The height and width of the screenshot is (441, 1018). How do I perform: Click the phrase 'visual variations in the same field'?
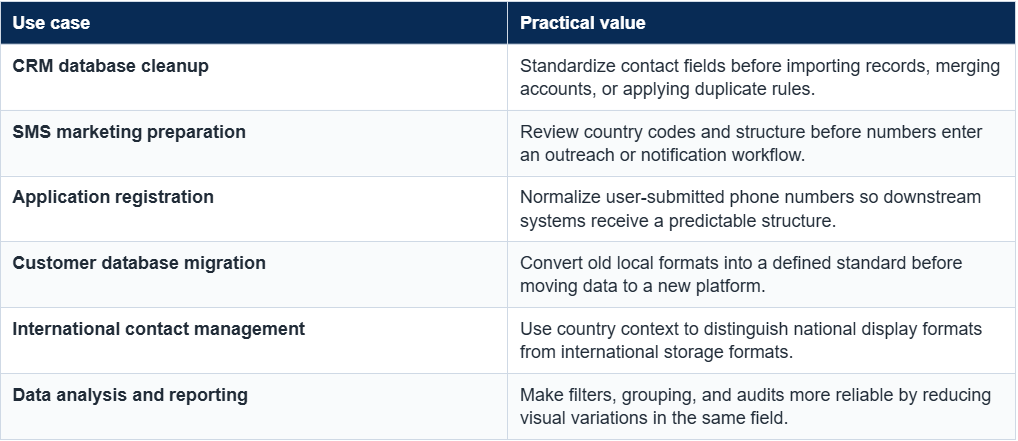pyautogui.click(x=654, y=418)
